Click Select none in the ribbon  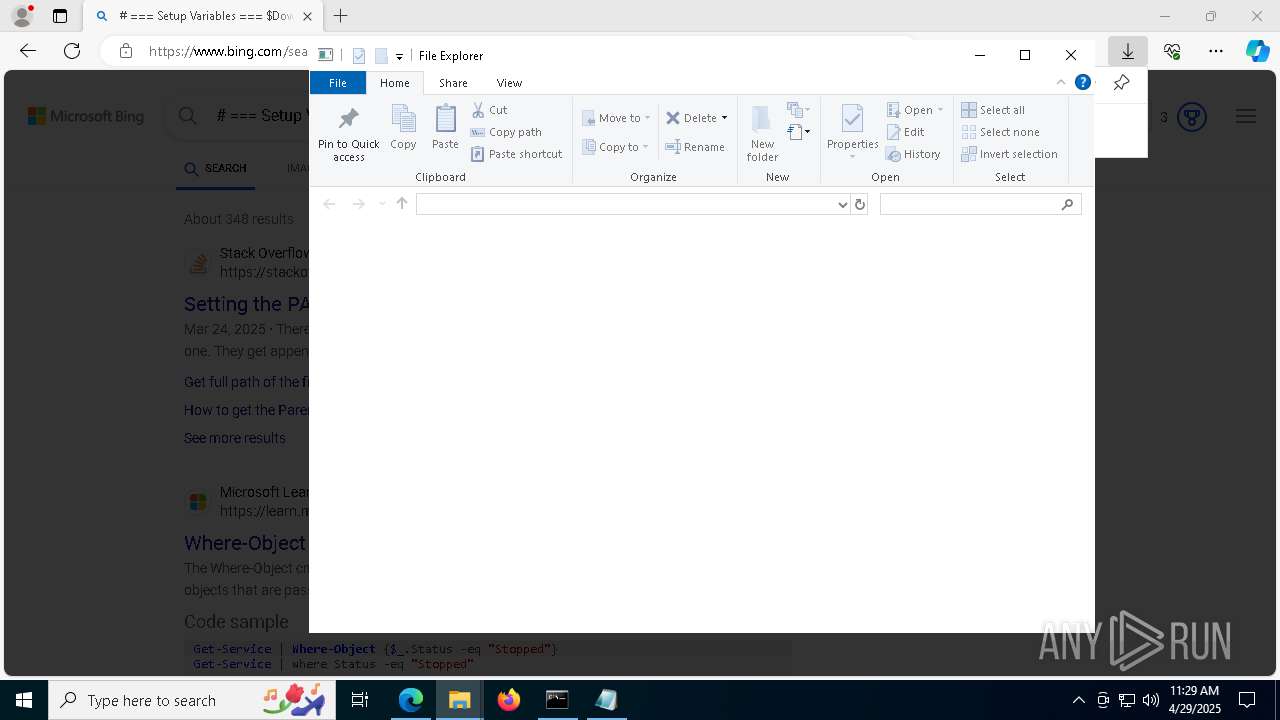(x=1000, y=132)
